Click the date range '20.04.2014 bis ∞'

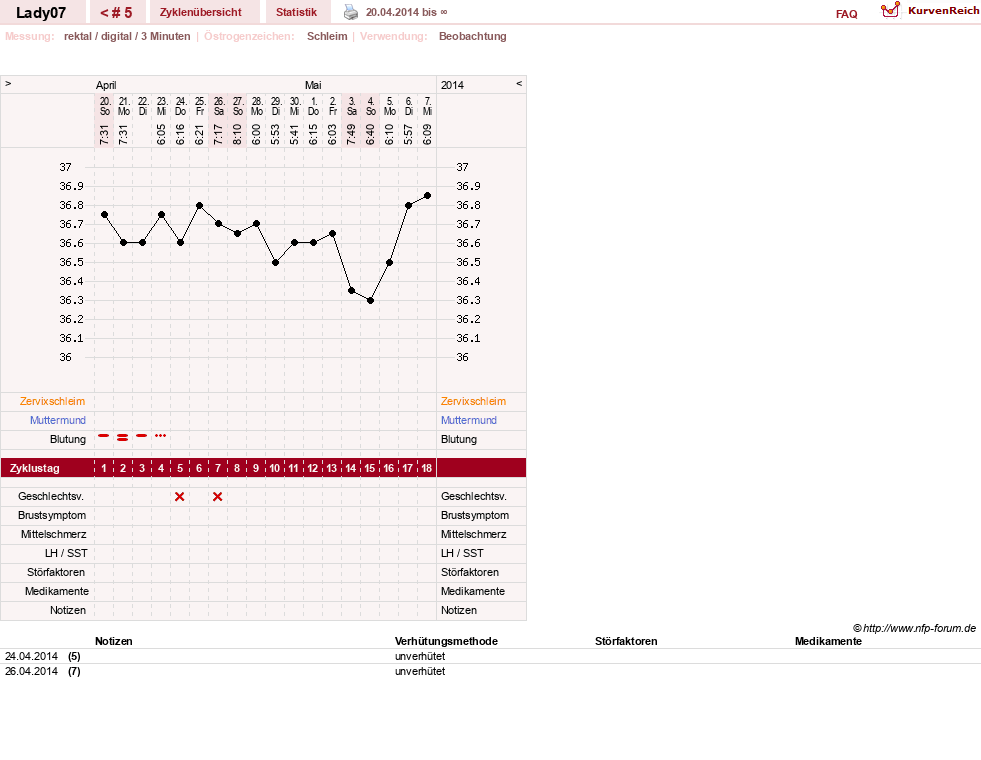[x=407, y=13]
